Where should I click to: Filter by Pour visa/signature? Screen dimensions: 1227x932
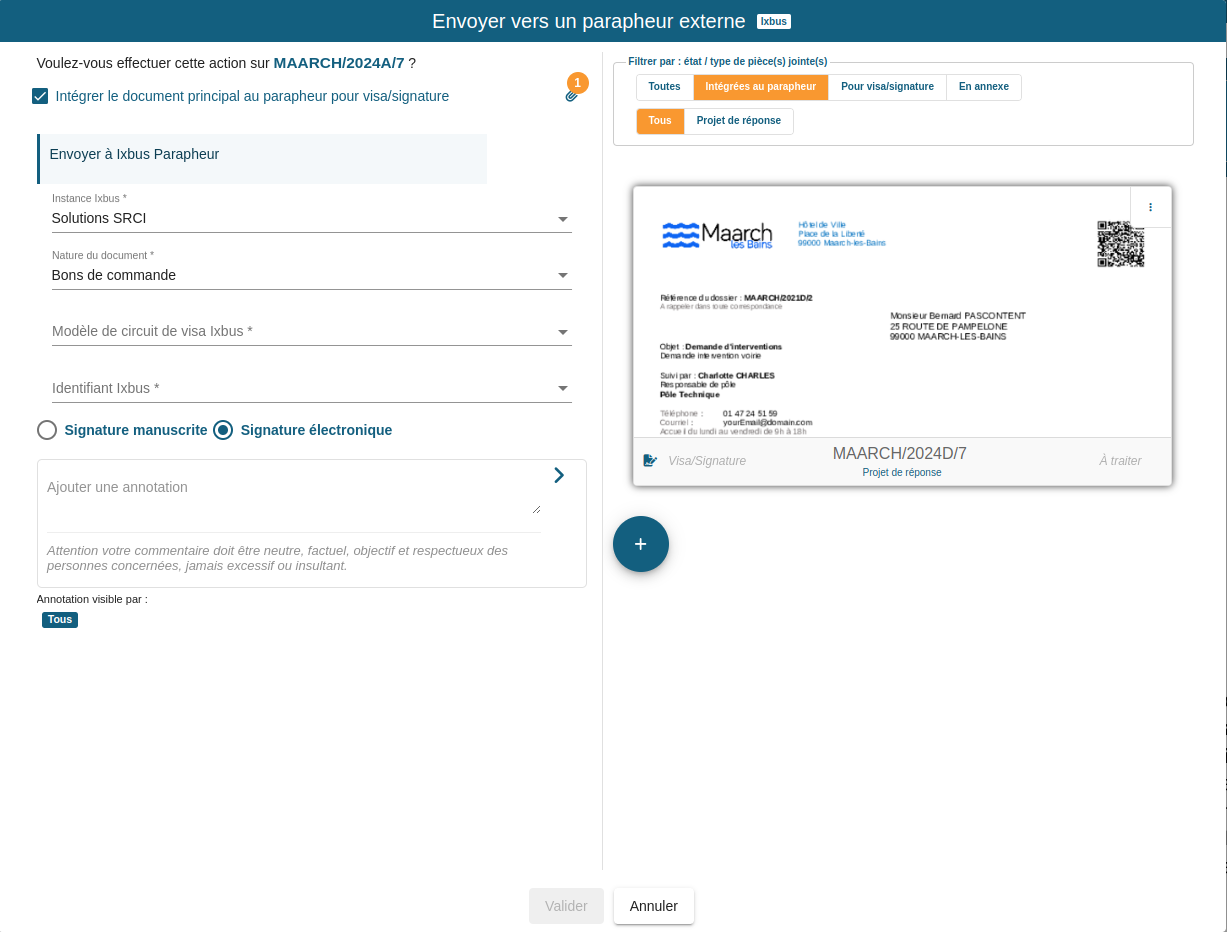[x=887, y=87]
